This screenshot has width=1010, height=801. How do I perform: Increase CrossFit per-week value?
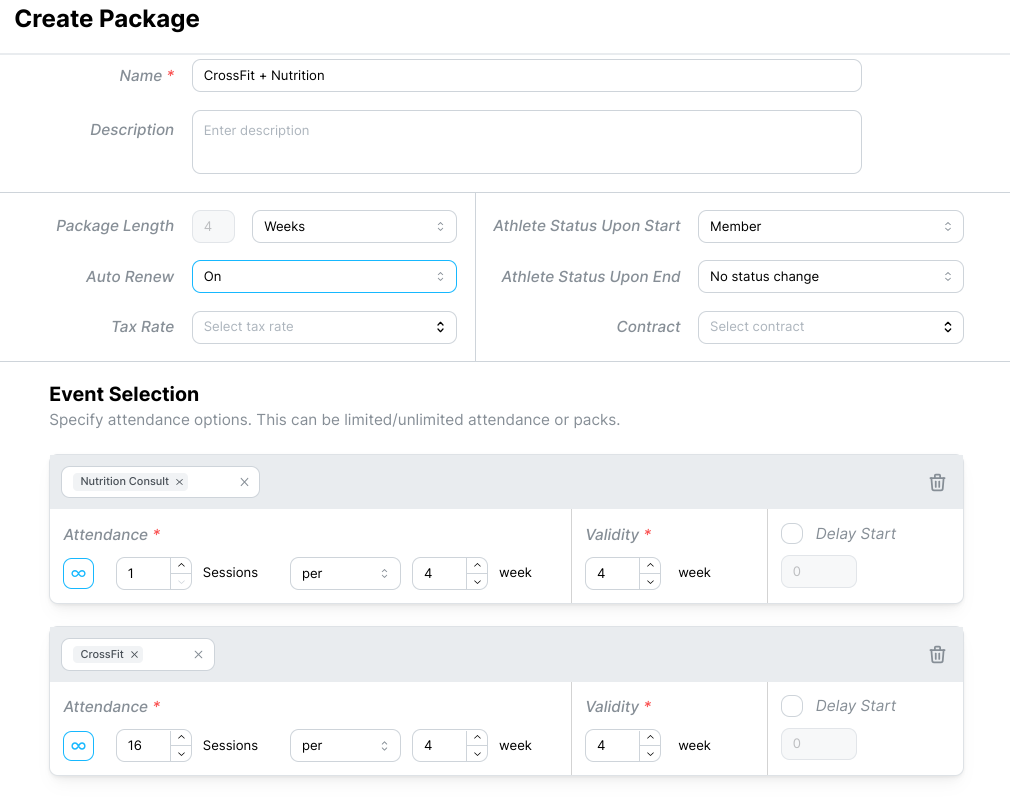click(477, 737)
